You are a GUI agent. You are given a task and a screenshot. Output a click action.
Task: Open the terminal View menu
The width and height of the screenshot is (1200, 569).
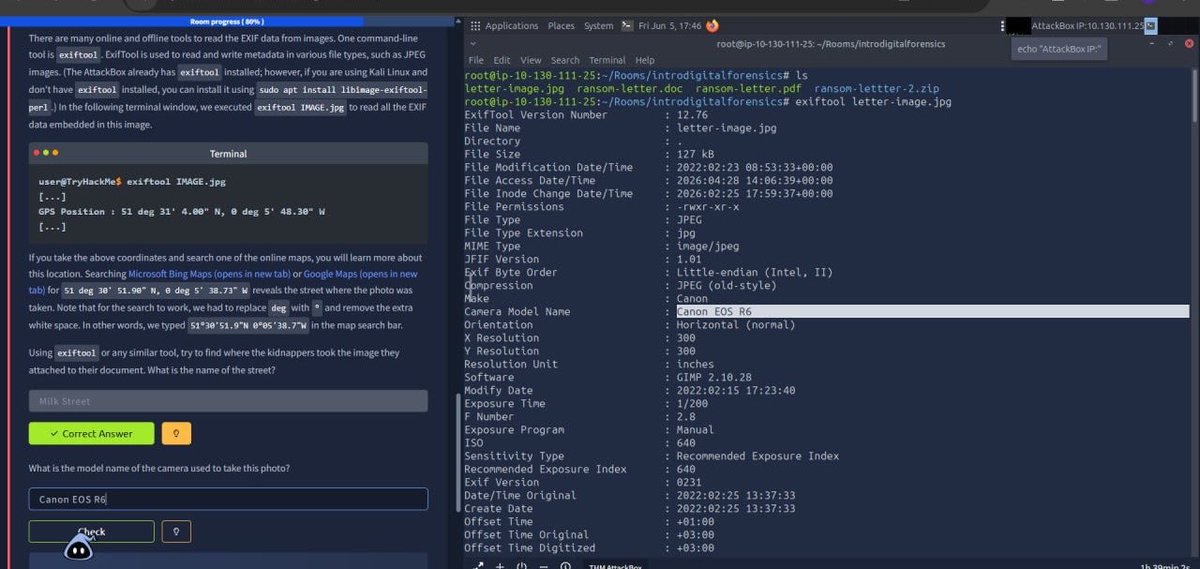point(531,60)
